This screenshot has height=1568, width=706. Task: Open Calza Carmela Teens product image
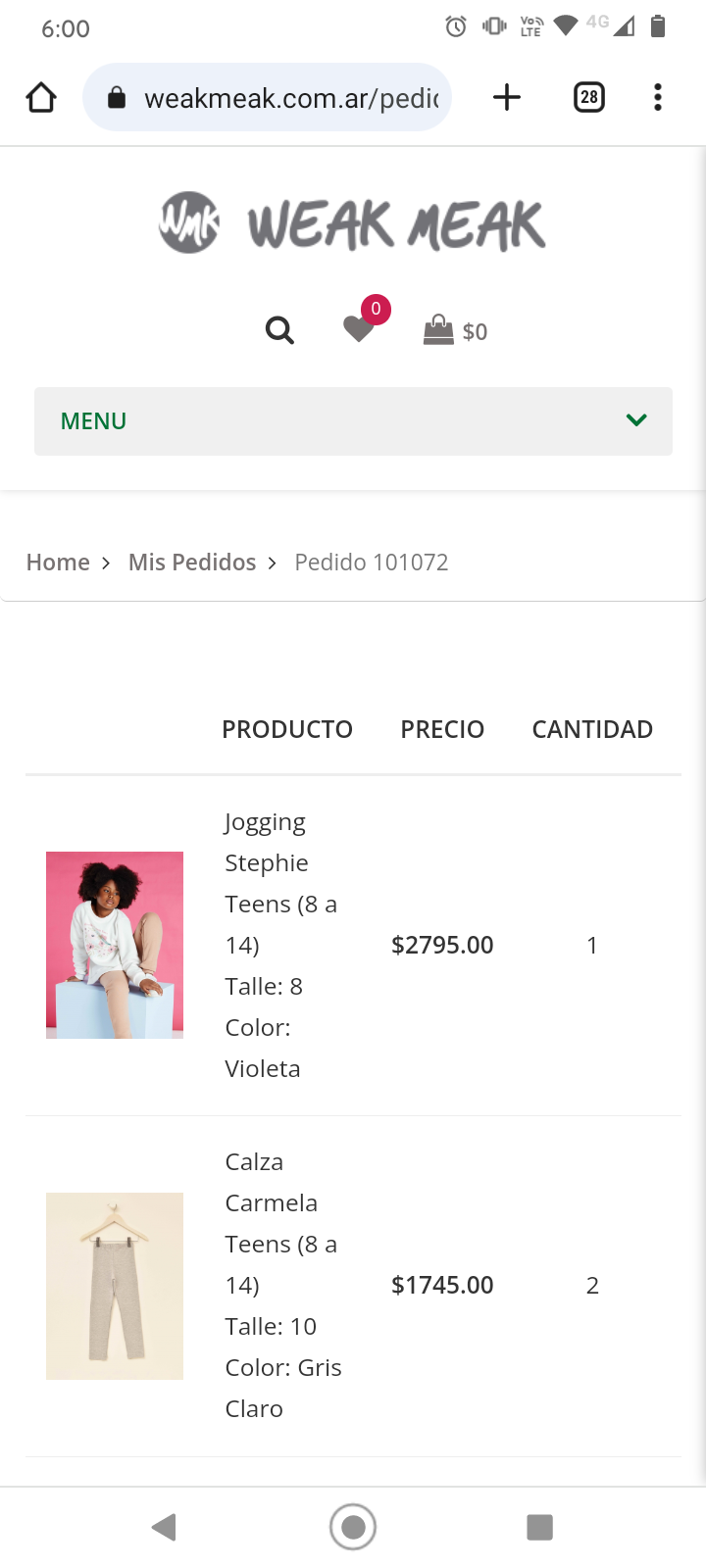[115, 1286]
